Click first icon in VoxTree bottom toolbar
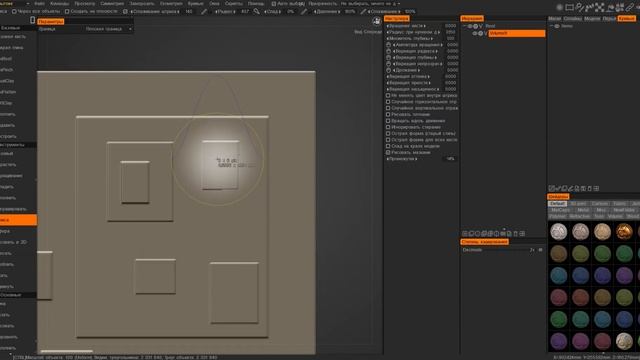 (464, 233)
